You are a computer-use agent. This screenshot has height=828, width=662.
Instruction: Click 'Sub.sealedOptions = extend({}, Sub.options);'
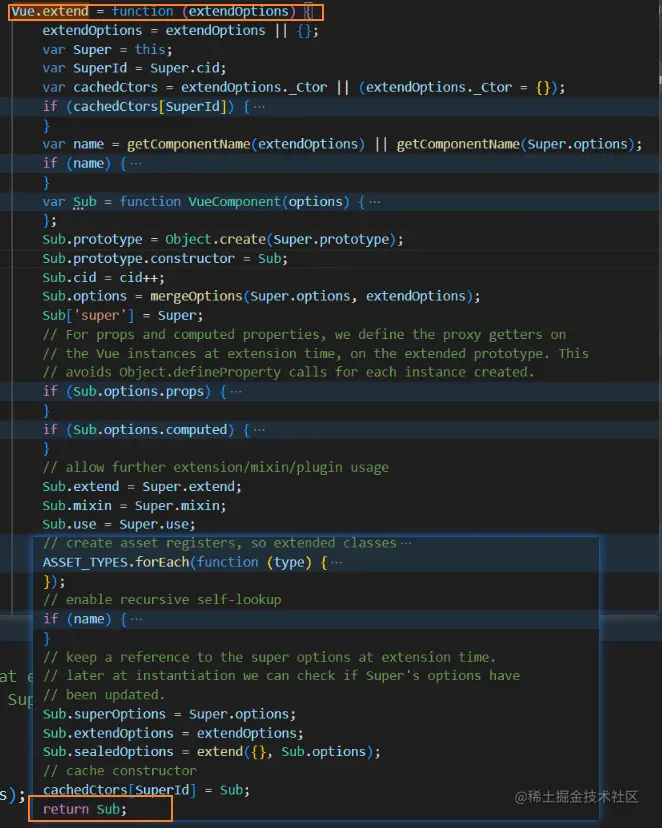click(211, 752)
